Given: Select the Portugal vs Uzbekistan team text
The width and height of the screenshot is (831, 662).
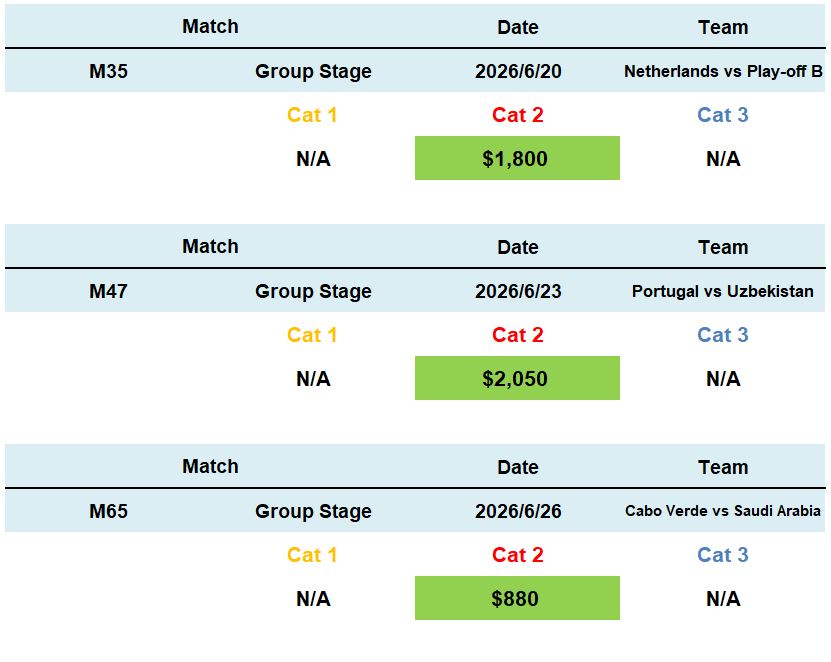Looking at the screenshot, I should coord(723,291).
